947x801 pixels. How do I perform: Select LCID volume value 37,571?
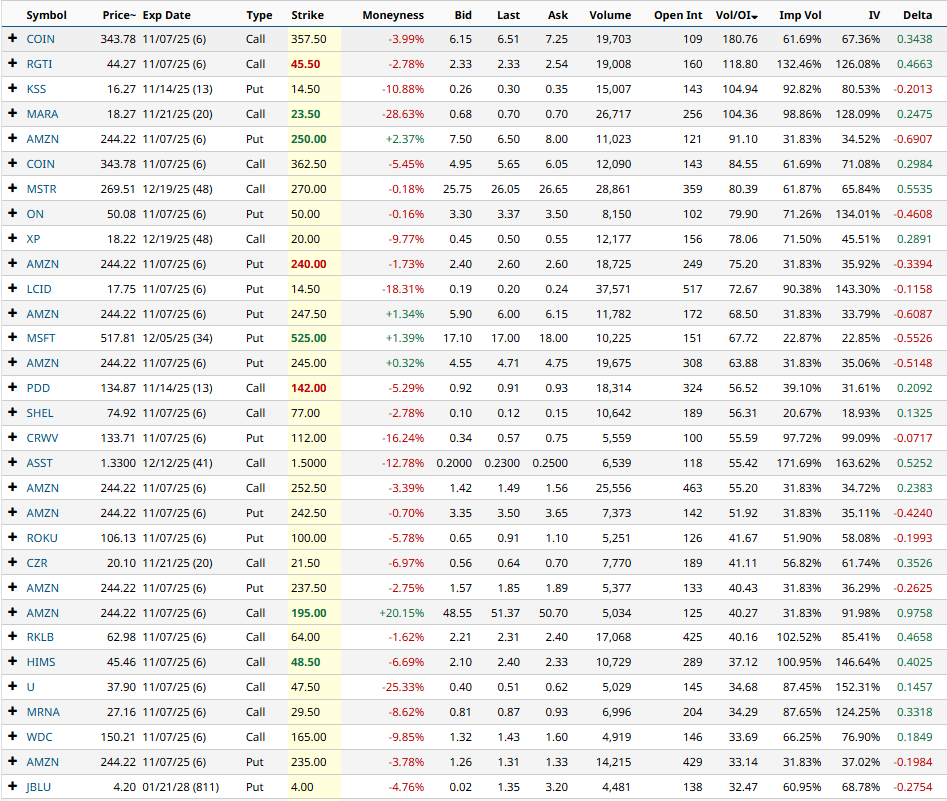613,289
